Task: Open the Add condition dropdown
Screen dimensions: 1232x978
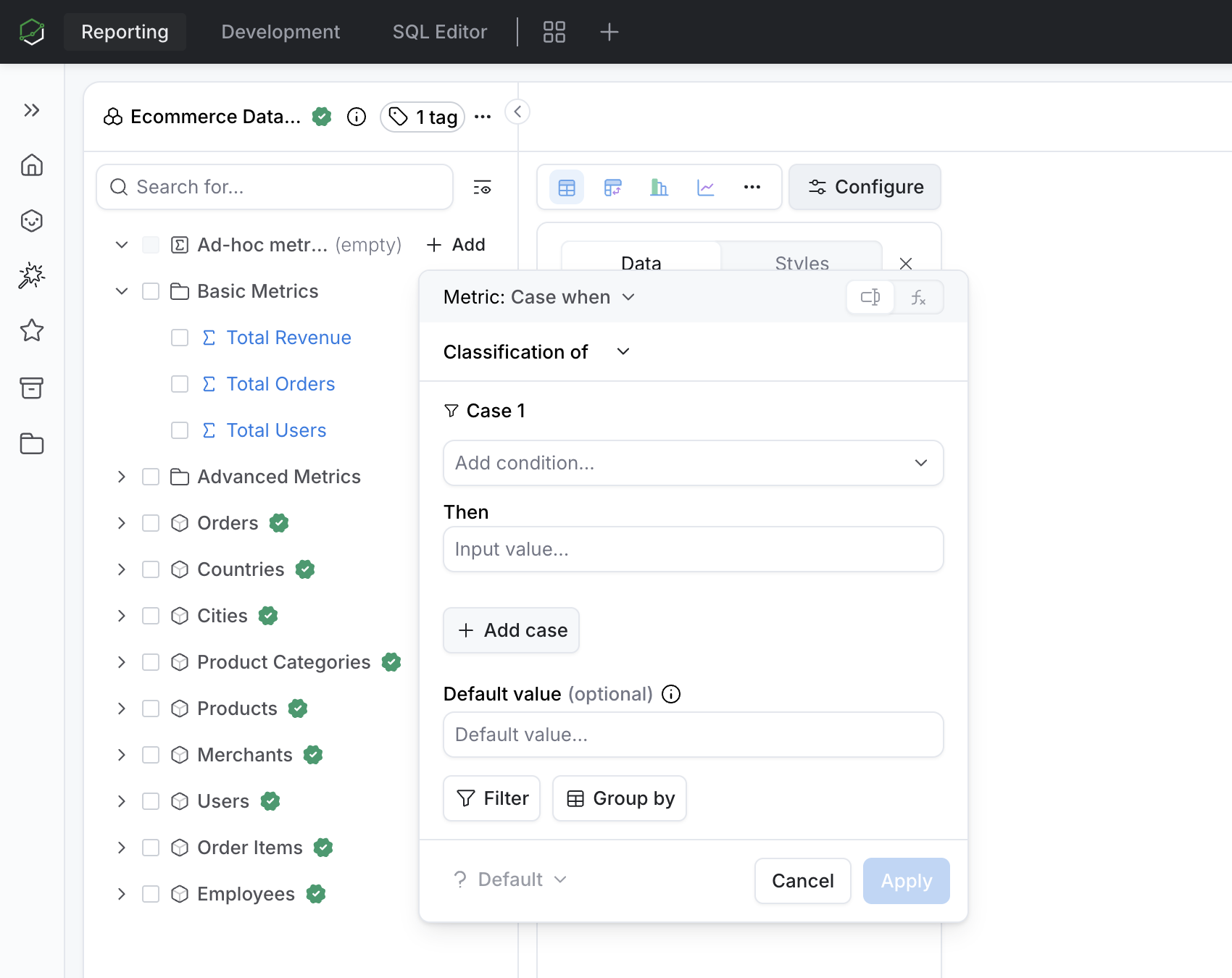Action: [x=693, y=463]
